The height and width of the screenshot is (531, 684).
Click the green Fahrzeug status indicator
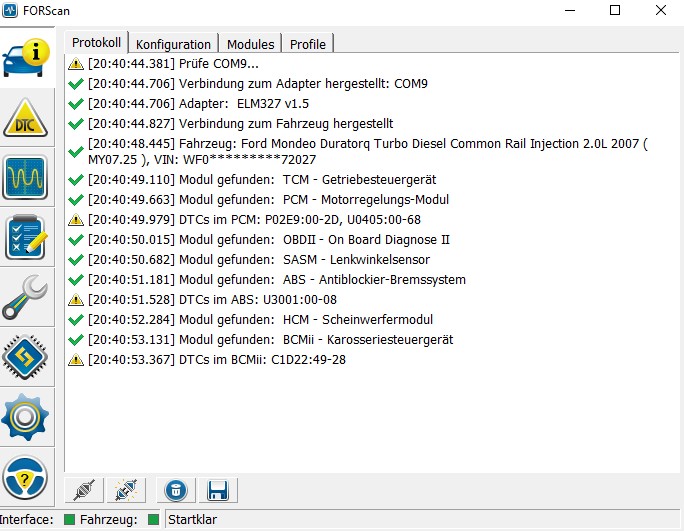pos(153,519)
